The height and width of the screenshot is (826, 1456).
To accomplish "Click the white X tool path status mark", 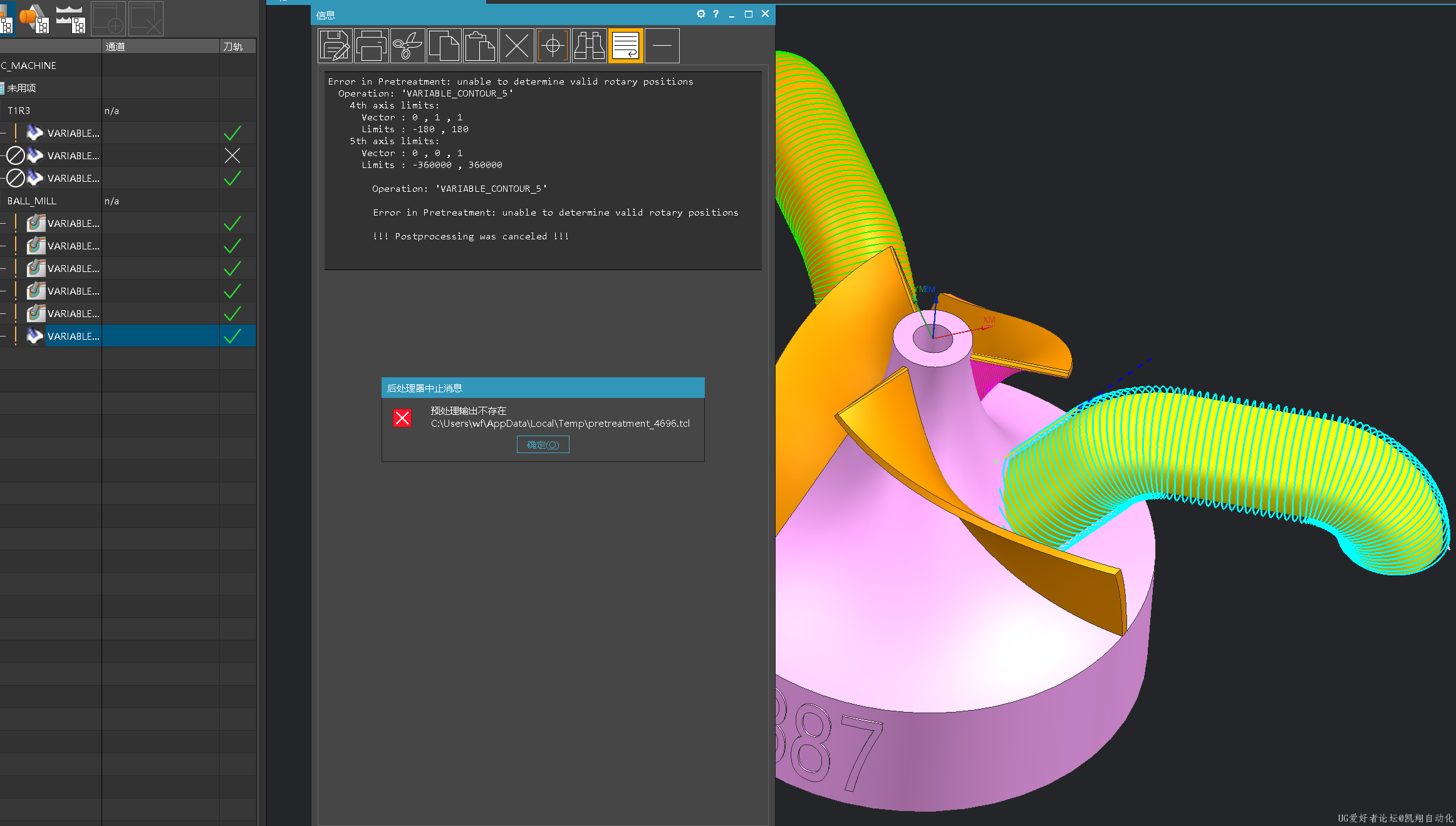I will pos(232,156).
